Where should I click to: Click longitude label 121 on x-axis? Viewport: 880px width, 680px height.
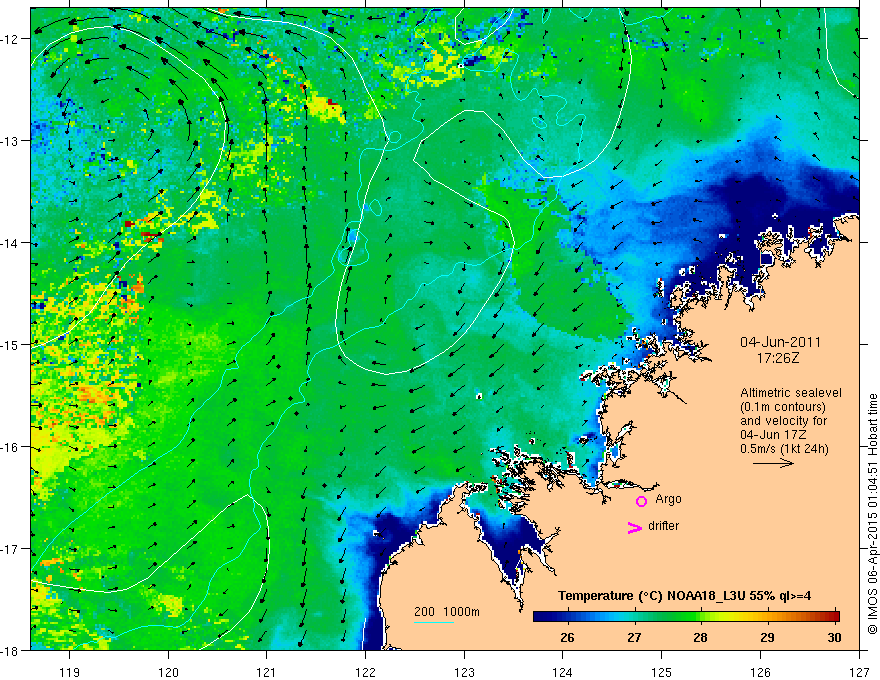267,672
